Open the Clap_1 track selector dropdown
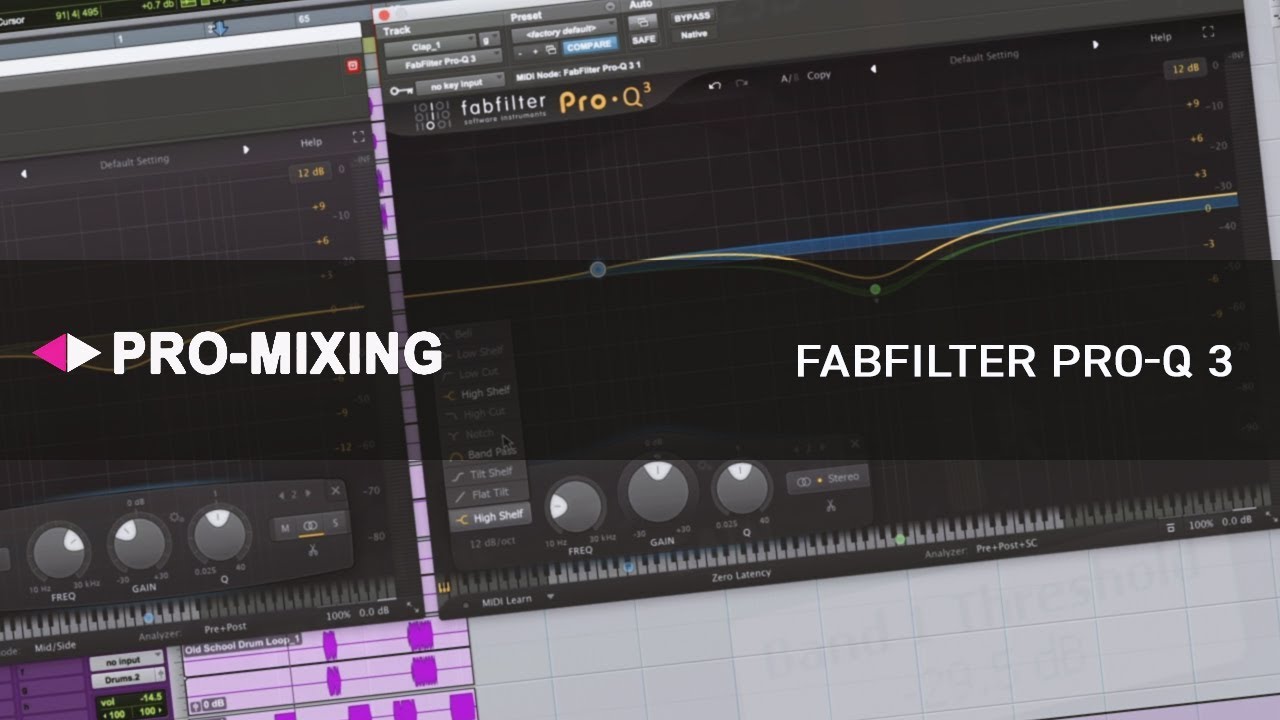 (430, 46)
